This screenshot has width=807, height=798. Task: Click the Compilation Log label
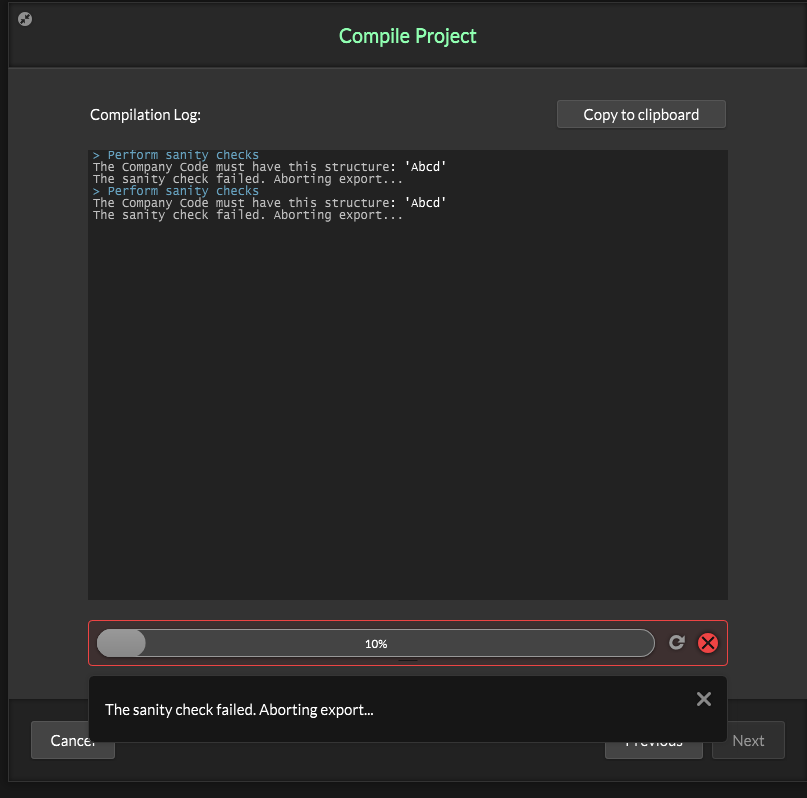coord(145,115)
